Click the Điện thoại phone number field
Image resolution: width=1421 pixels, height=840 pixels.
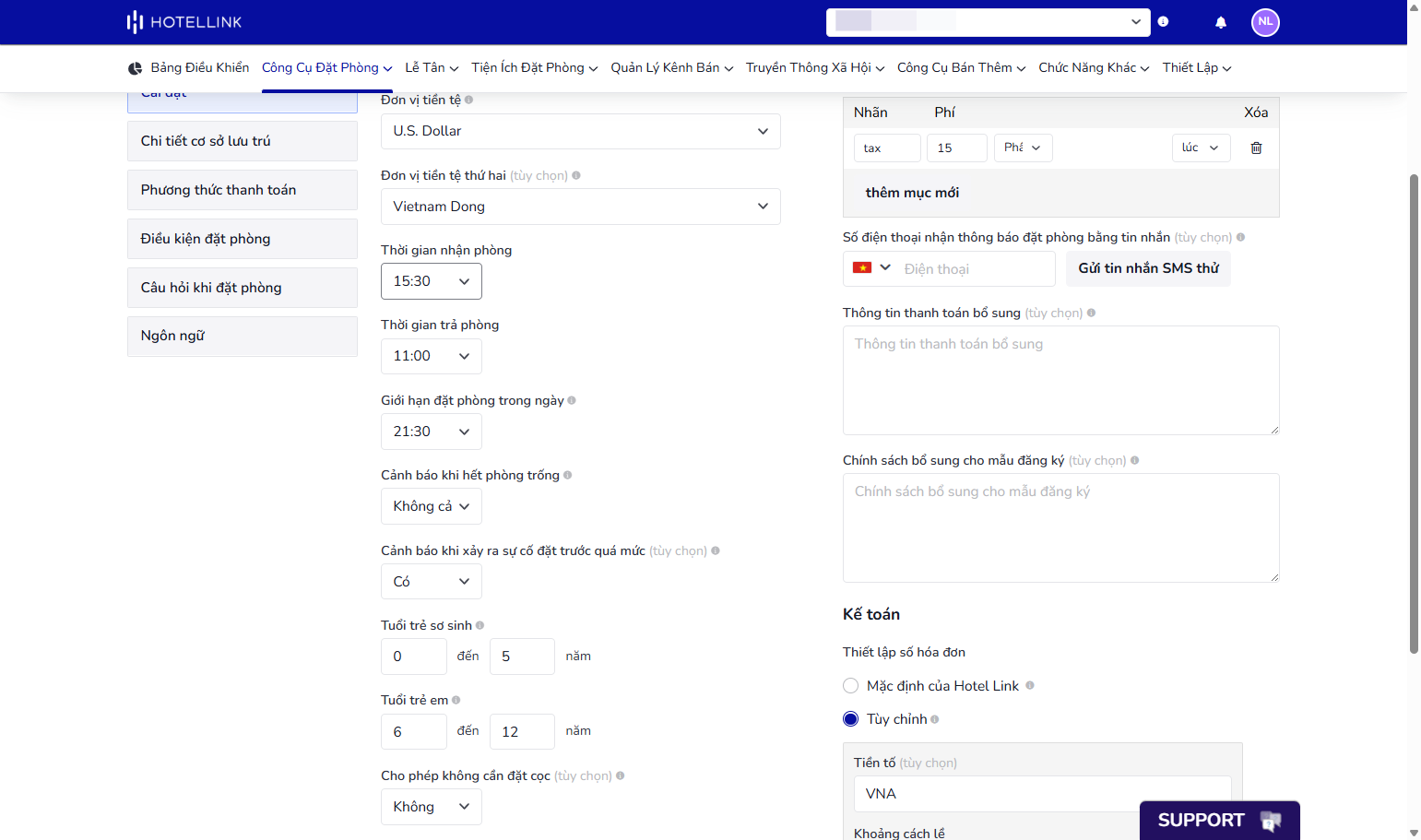(x=976, y=269)
